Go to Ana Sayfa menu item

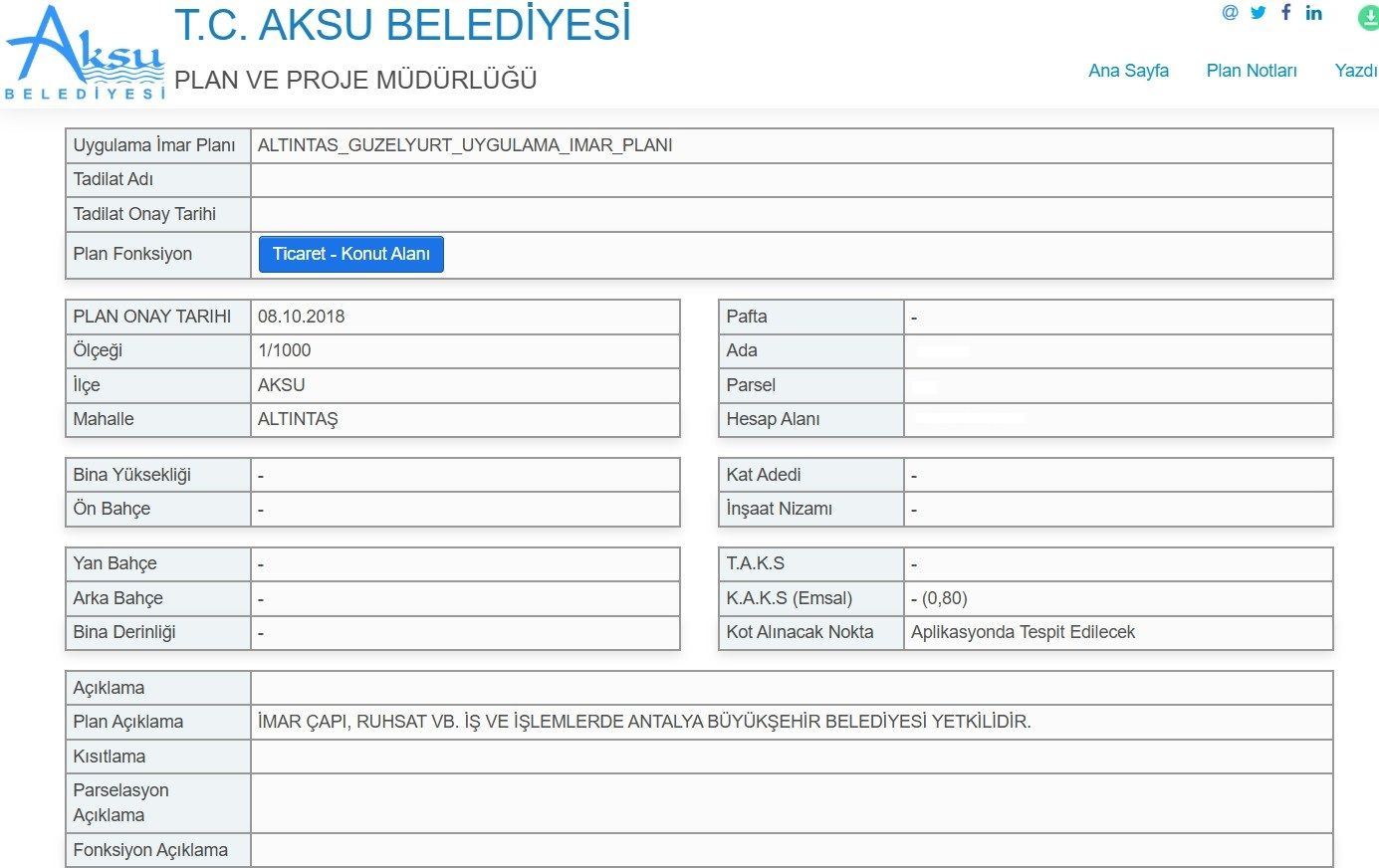pos(1128,71)
